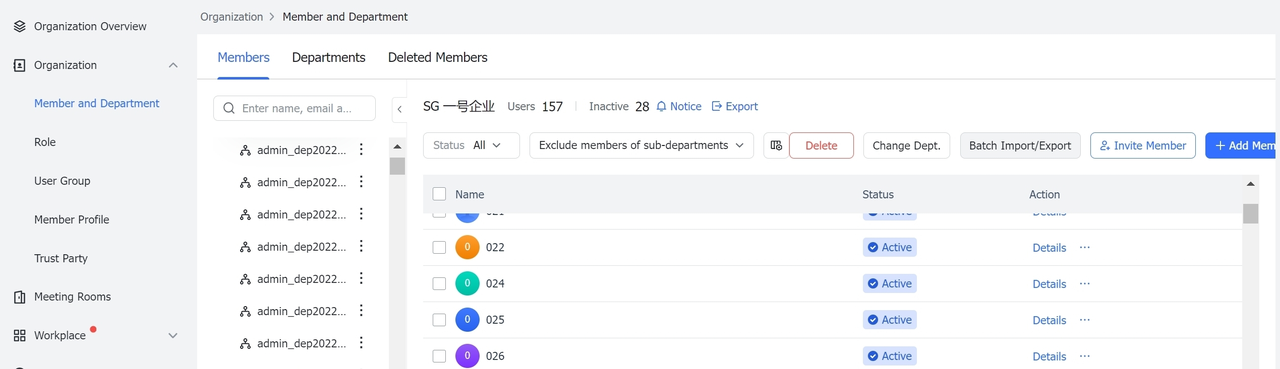Open more actions for member 024
This screenshot has width=1280, height=369.
1084,283
